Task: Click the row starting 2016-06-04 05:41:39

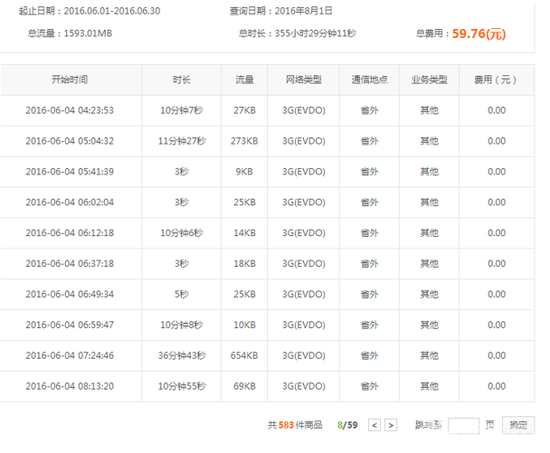Action: tap(267, 172)
